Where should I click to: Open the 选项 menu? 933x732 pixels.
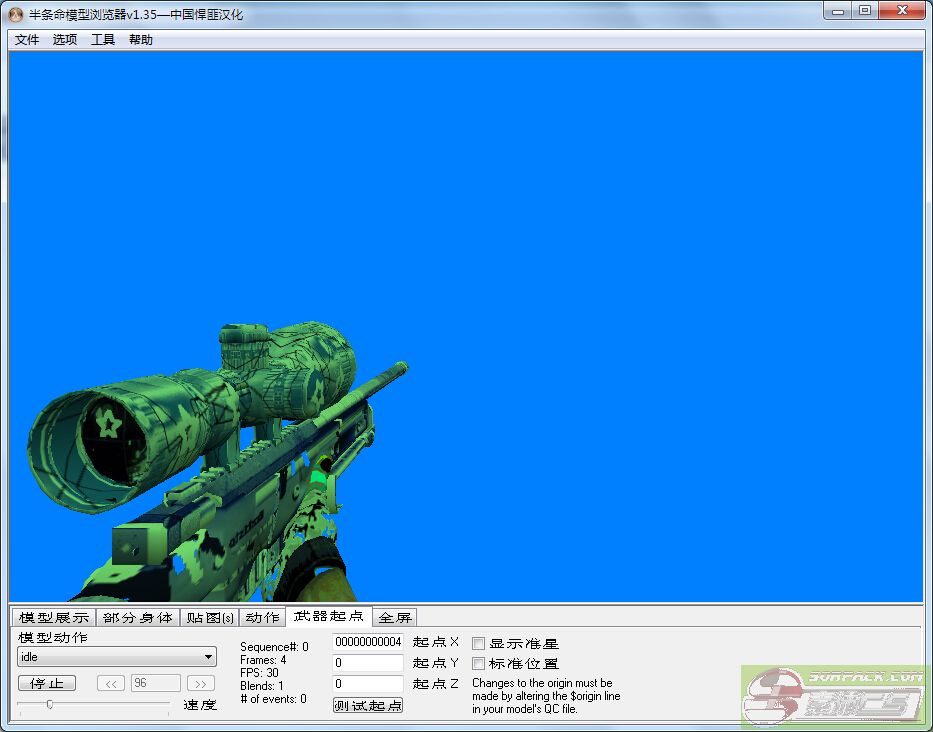(65, 40)
